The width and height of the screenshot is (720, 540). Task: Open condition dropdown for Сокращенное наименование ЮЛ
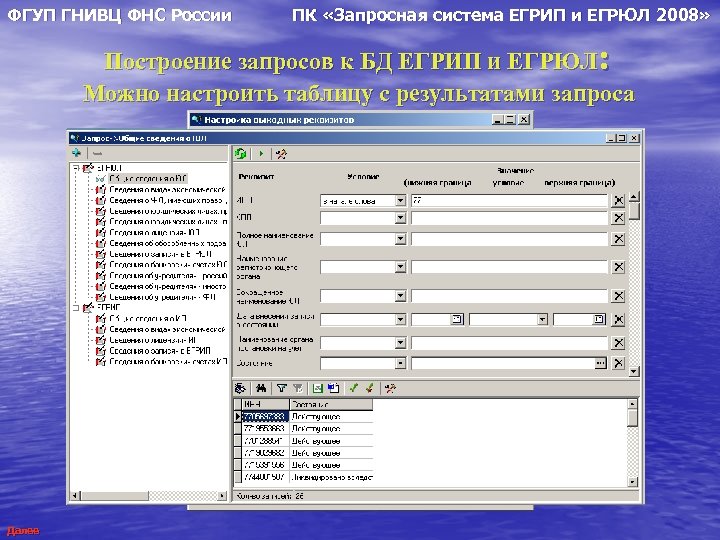coord(400,296)
